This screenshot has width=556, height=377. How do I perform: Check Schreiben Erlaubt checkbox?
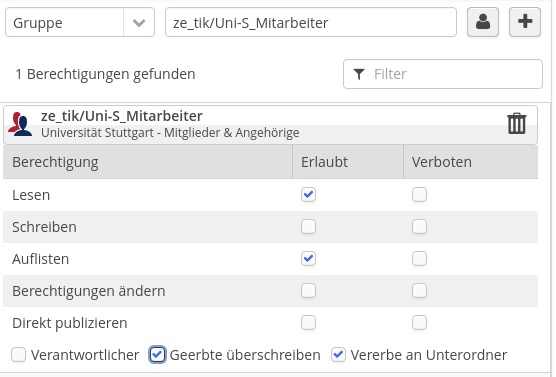pos(308,227)
